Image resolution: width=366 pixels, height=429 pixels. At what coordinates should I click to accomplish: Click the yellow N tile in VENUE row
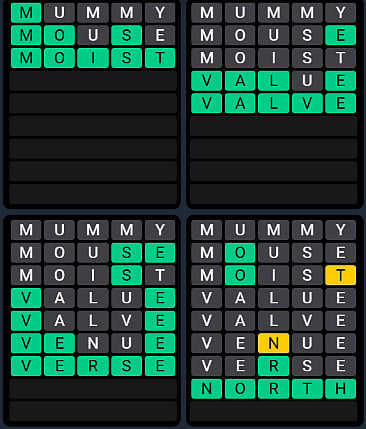(x=273, y=343)
